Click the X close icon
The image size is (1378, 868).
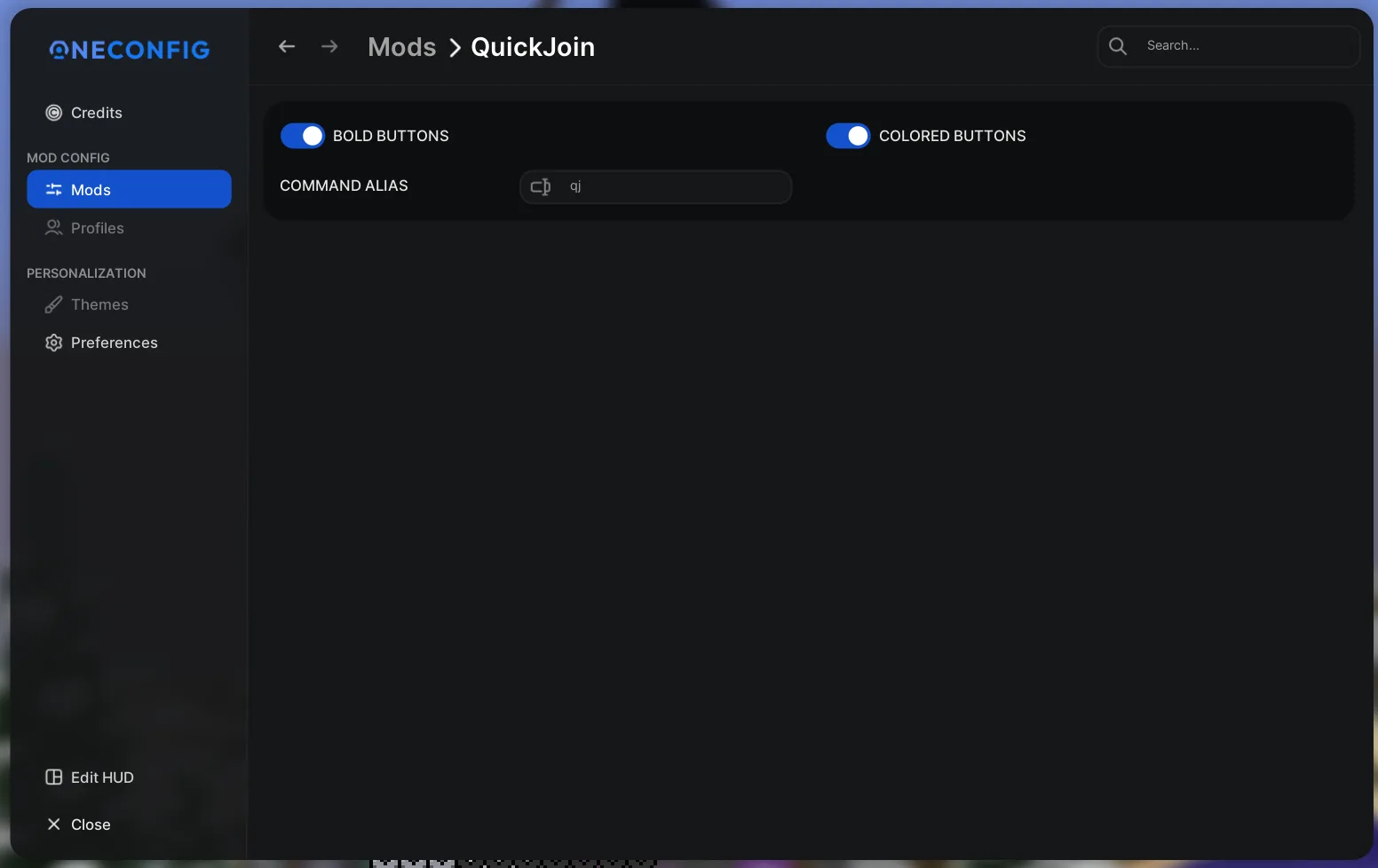coord(53,825)
